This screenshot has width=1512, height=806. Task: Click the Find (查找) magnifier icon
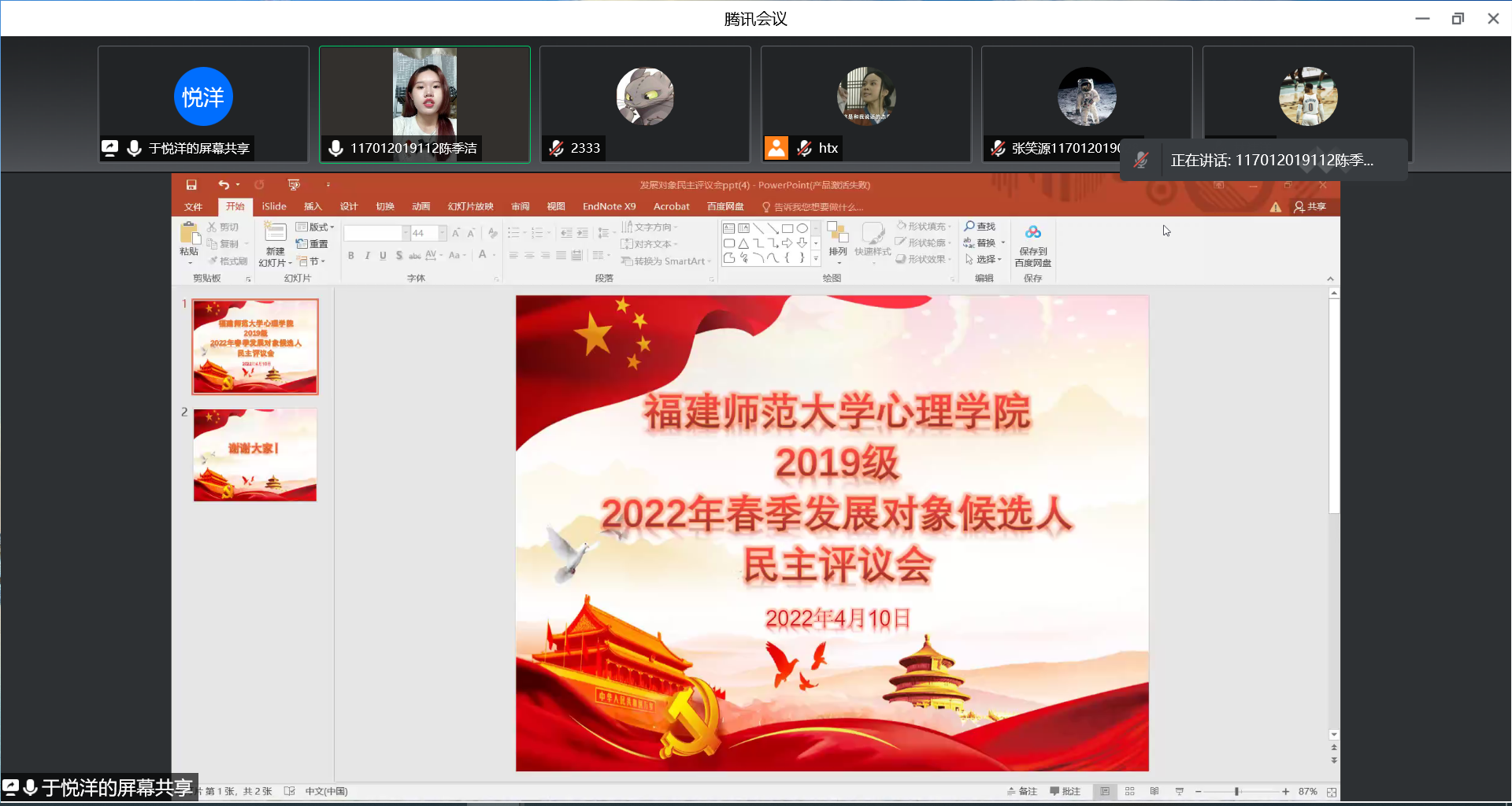[x=970, y=227]
